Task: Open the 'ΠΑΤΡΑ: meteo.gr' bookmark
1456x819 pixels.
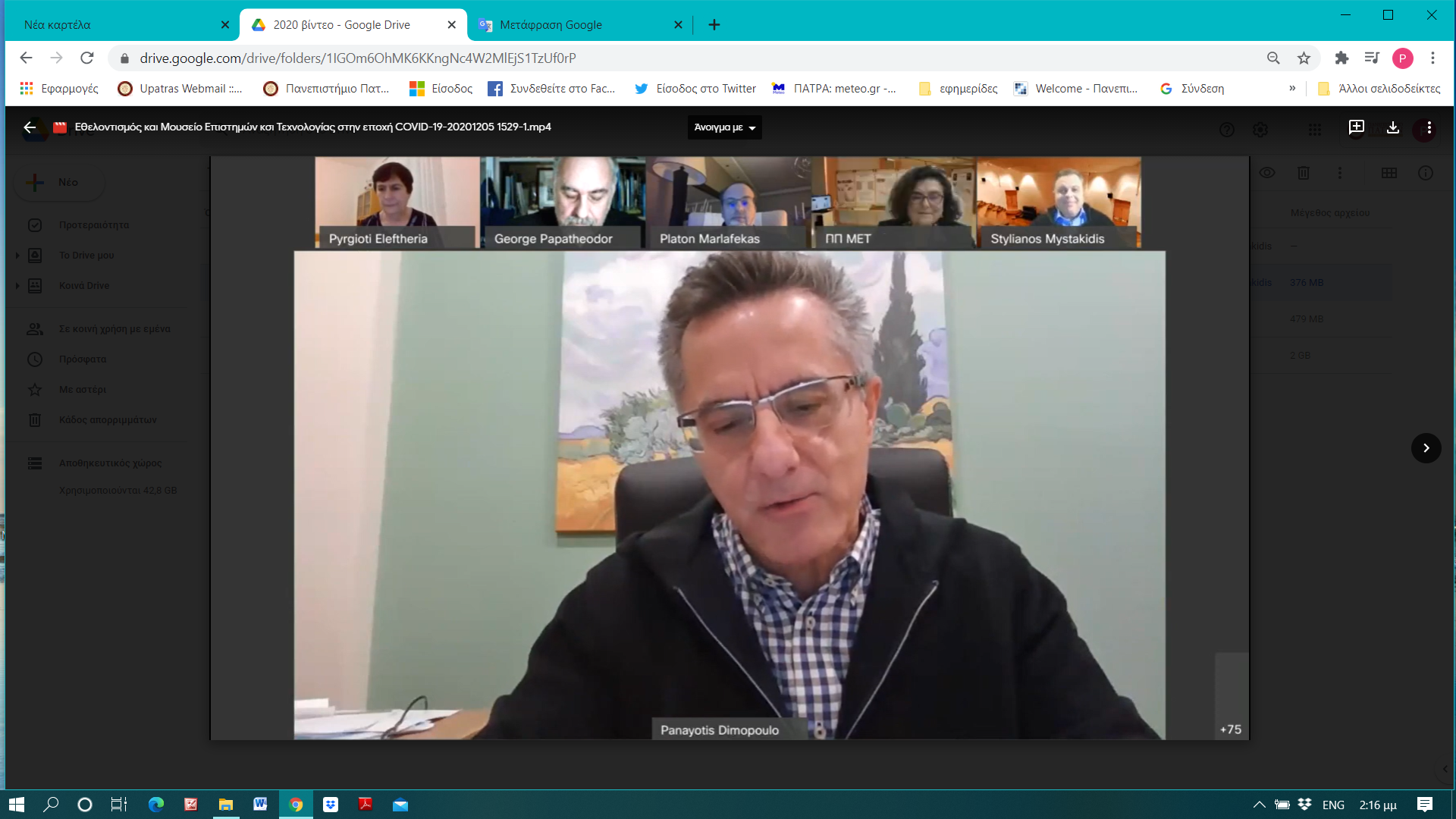Action: [834, 88]
